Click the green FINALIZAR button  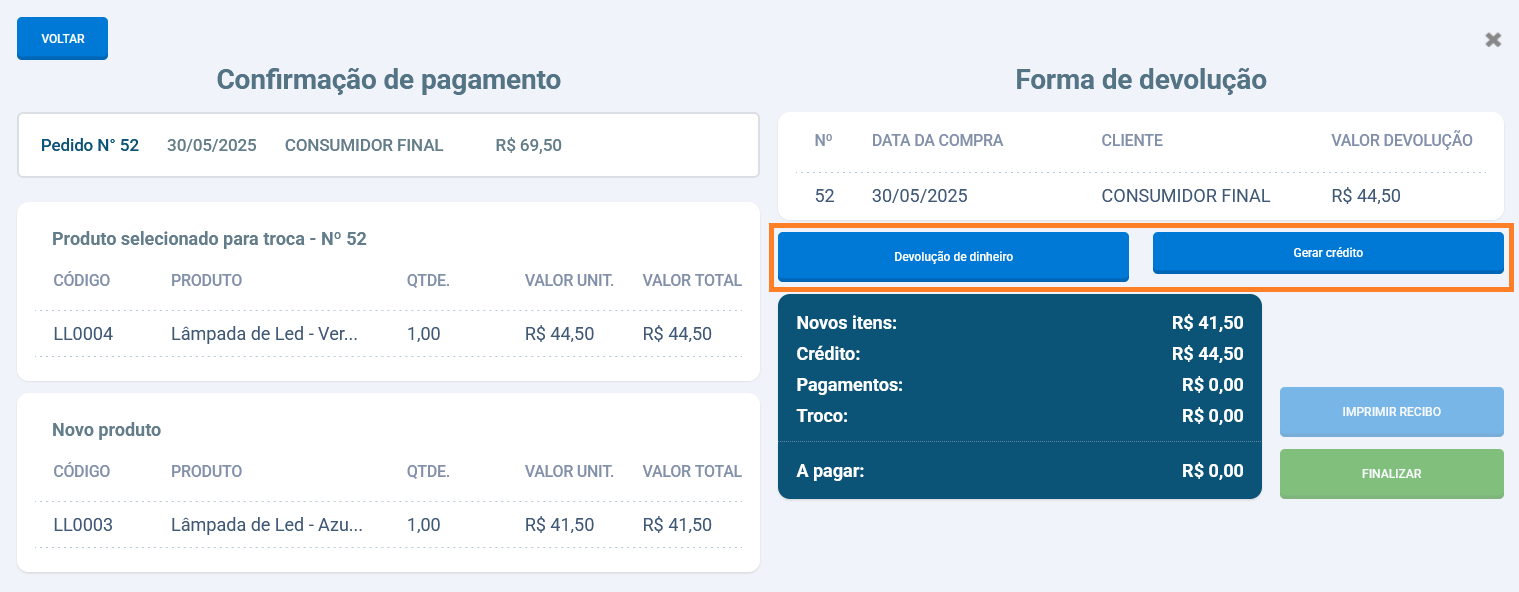pos(1391,474)
